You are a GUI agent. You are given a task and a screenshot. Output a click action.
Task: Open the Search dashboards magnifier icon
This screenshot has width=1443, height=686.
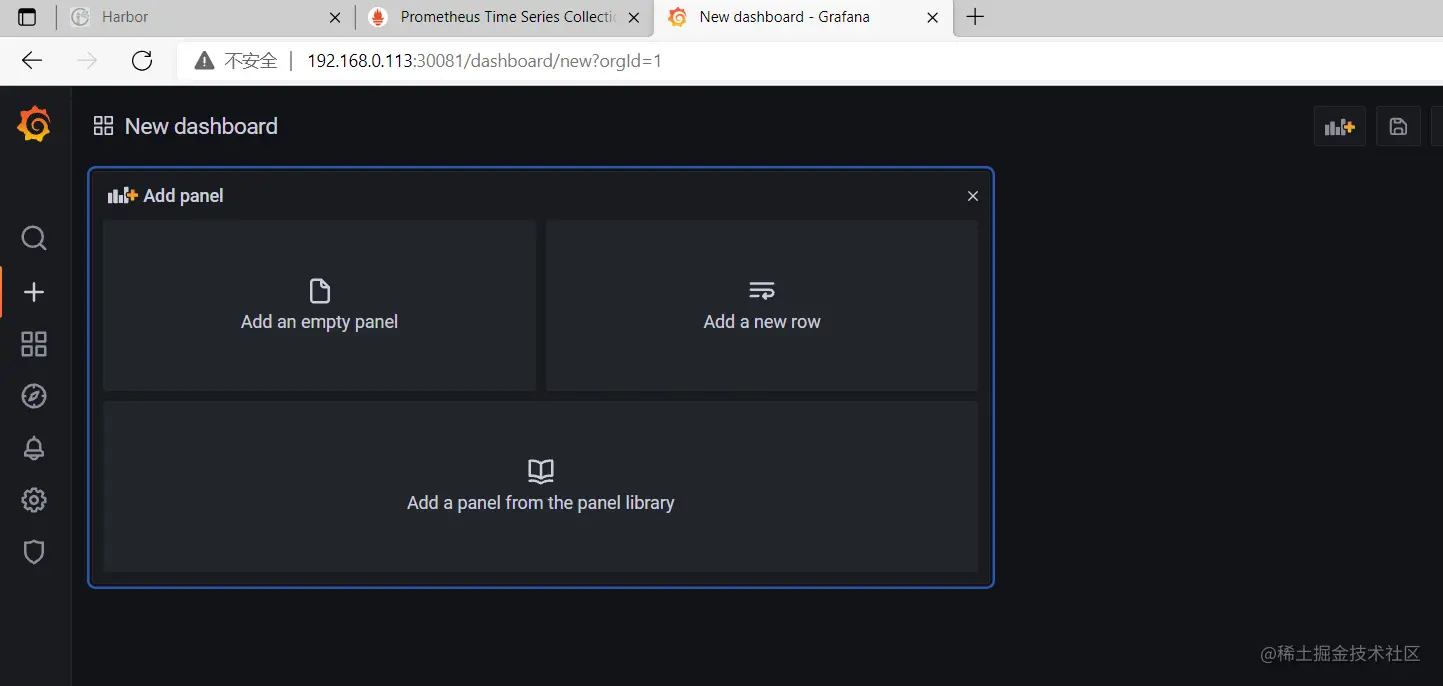click(x=34, y=238)
